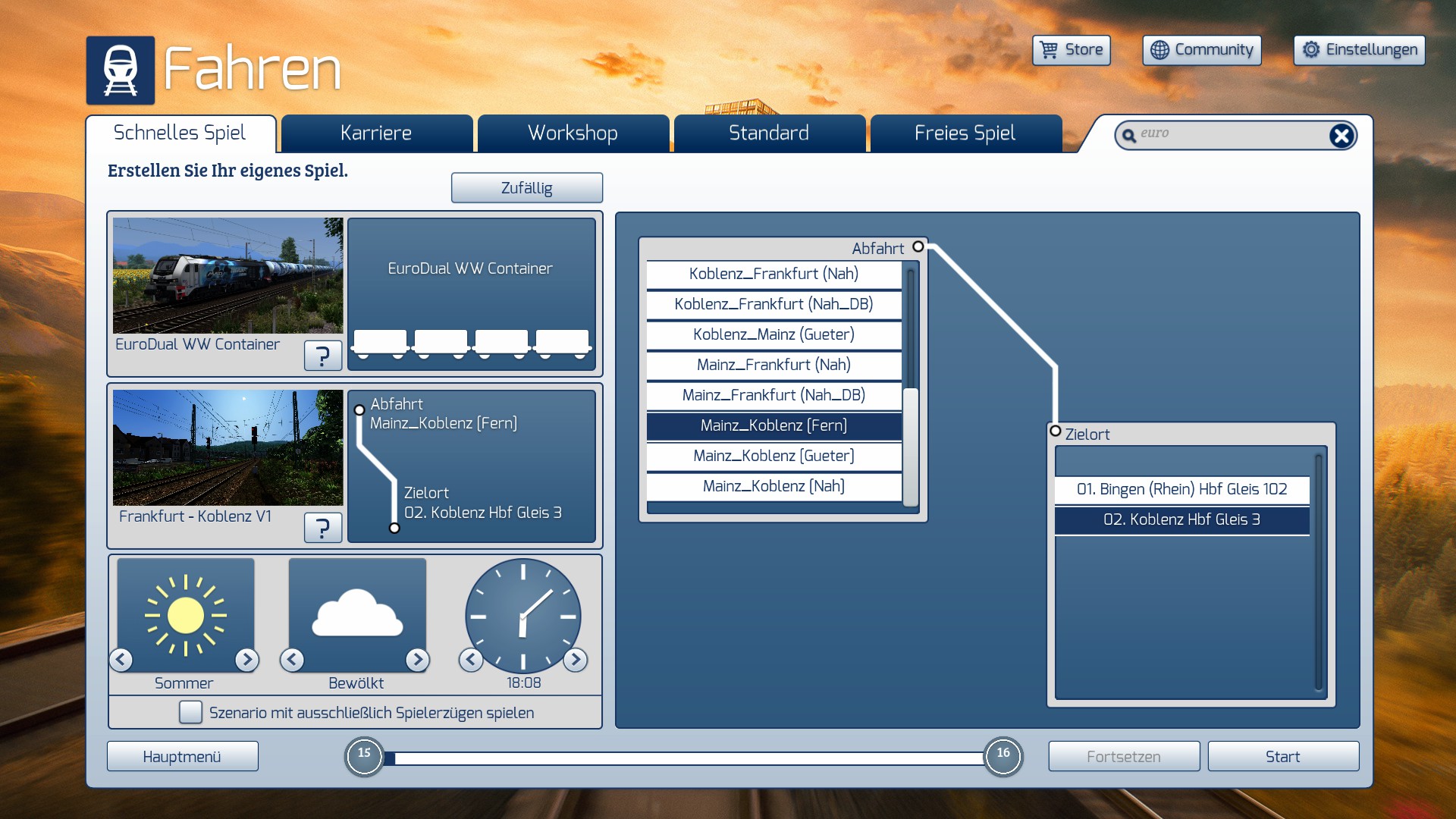1456x819 pixels.
Task: Set time earlier with left clock arrow
Action: click(x=471, y=660)
